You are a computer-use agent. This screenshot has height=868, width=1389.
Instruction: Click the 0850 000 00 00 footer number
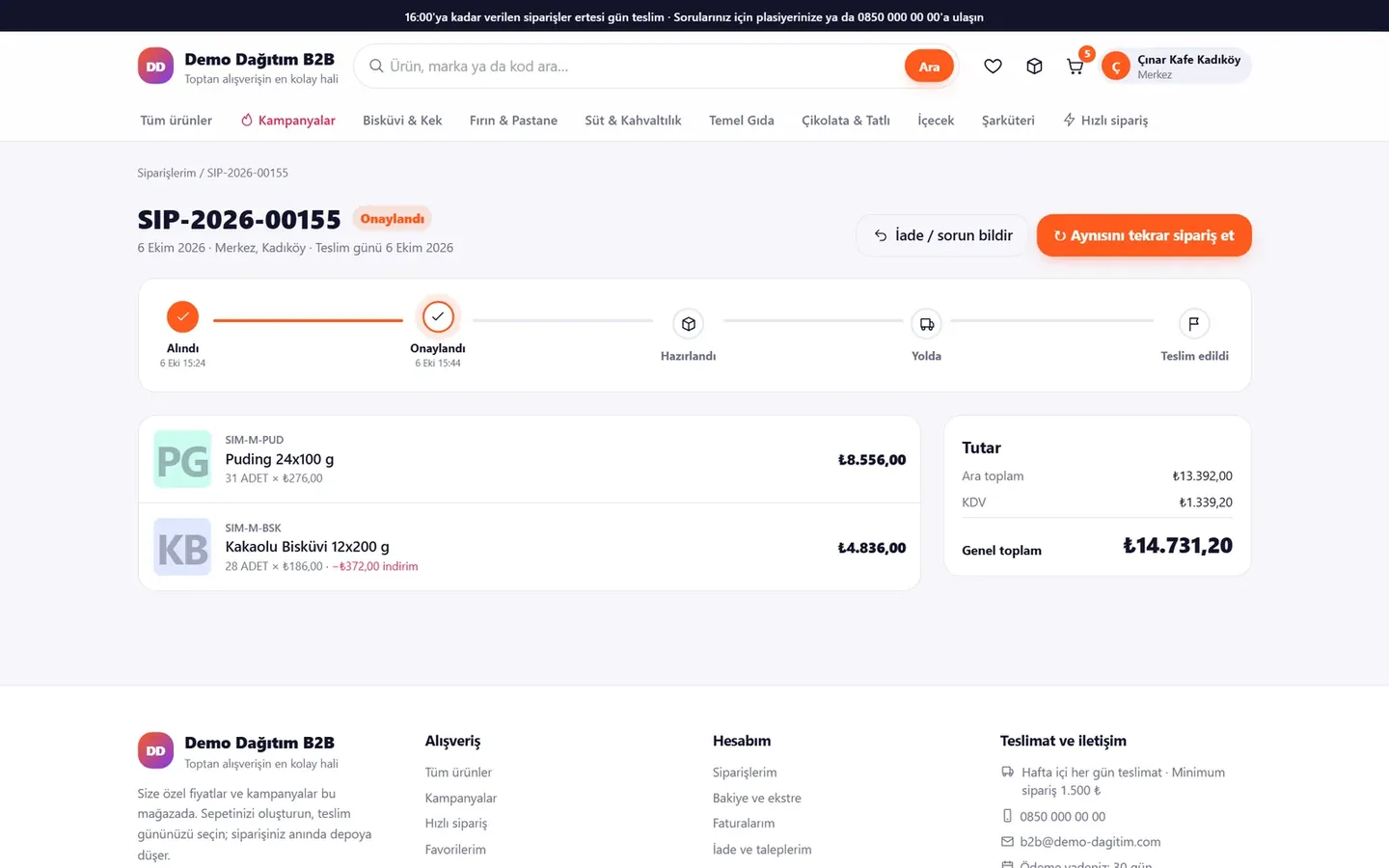point(1063,817)
